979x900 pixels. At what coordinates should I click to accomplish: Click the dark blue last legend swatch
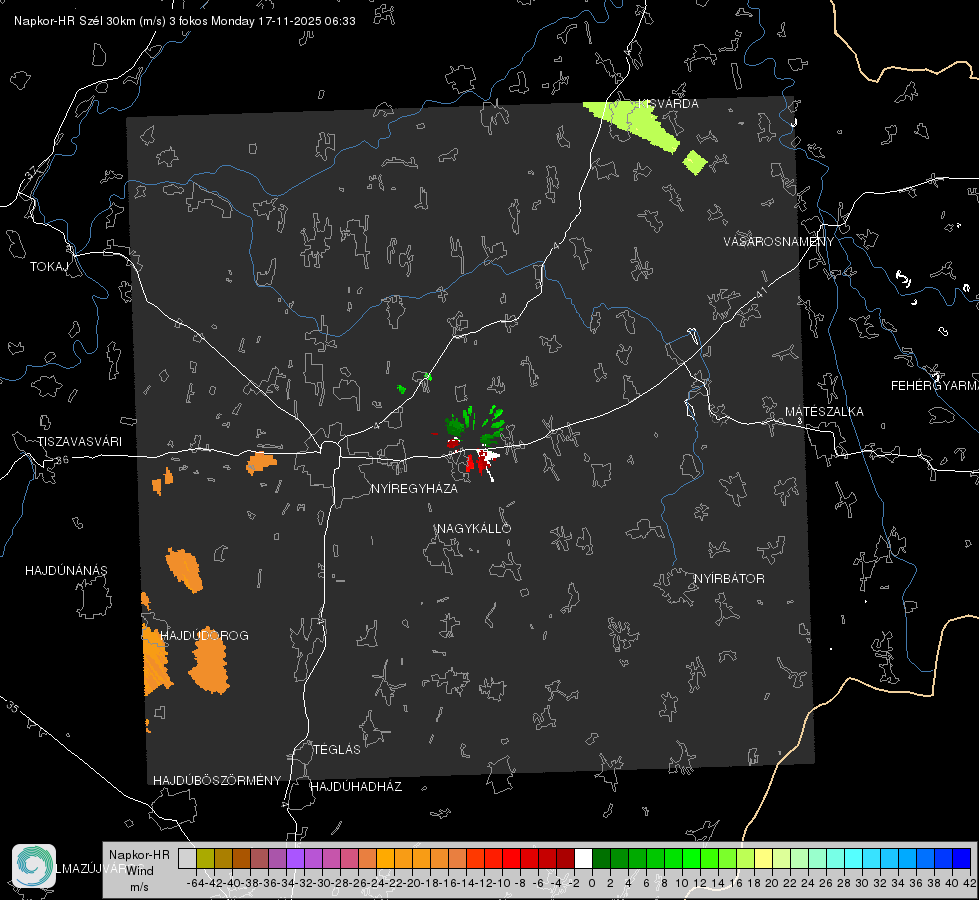[x=962, y=858]
